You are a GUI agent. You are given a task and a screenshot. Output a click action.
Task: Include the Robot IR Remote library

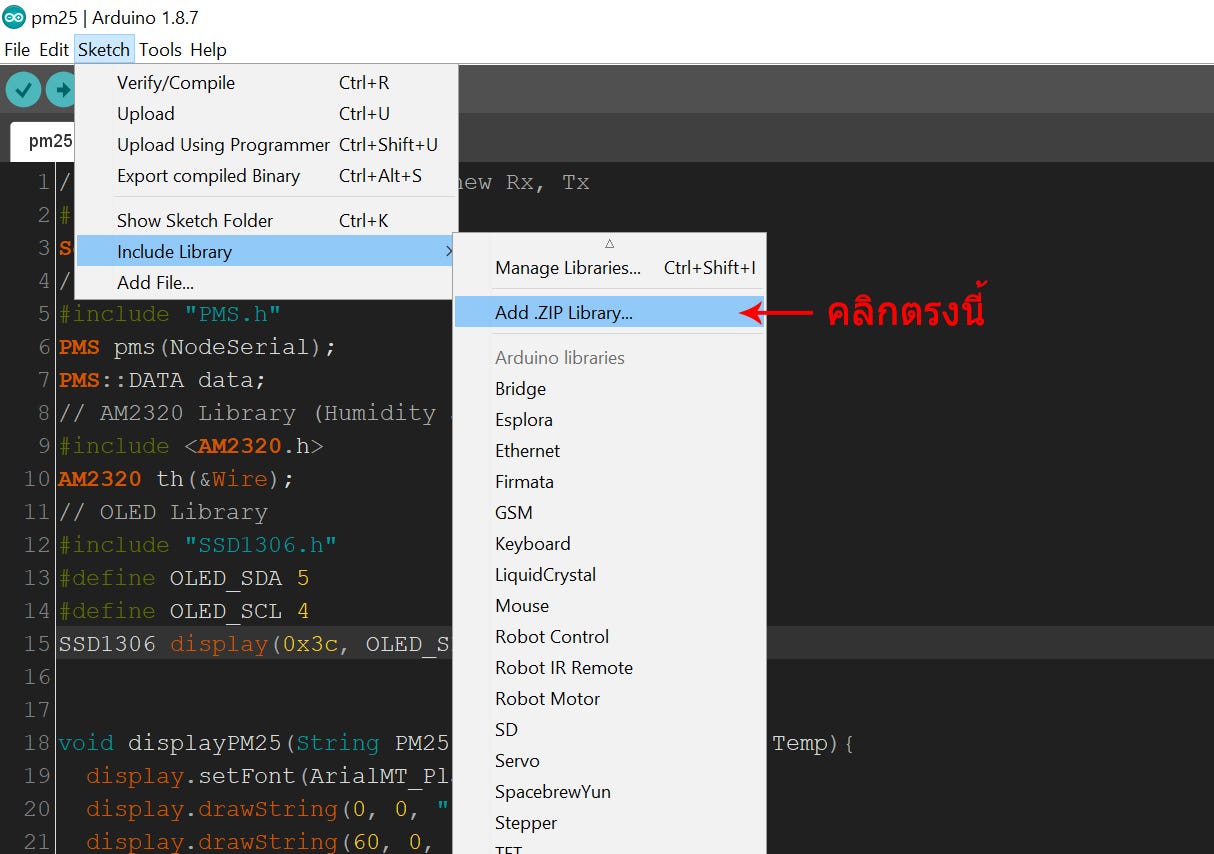[x=610, y=668]
